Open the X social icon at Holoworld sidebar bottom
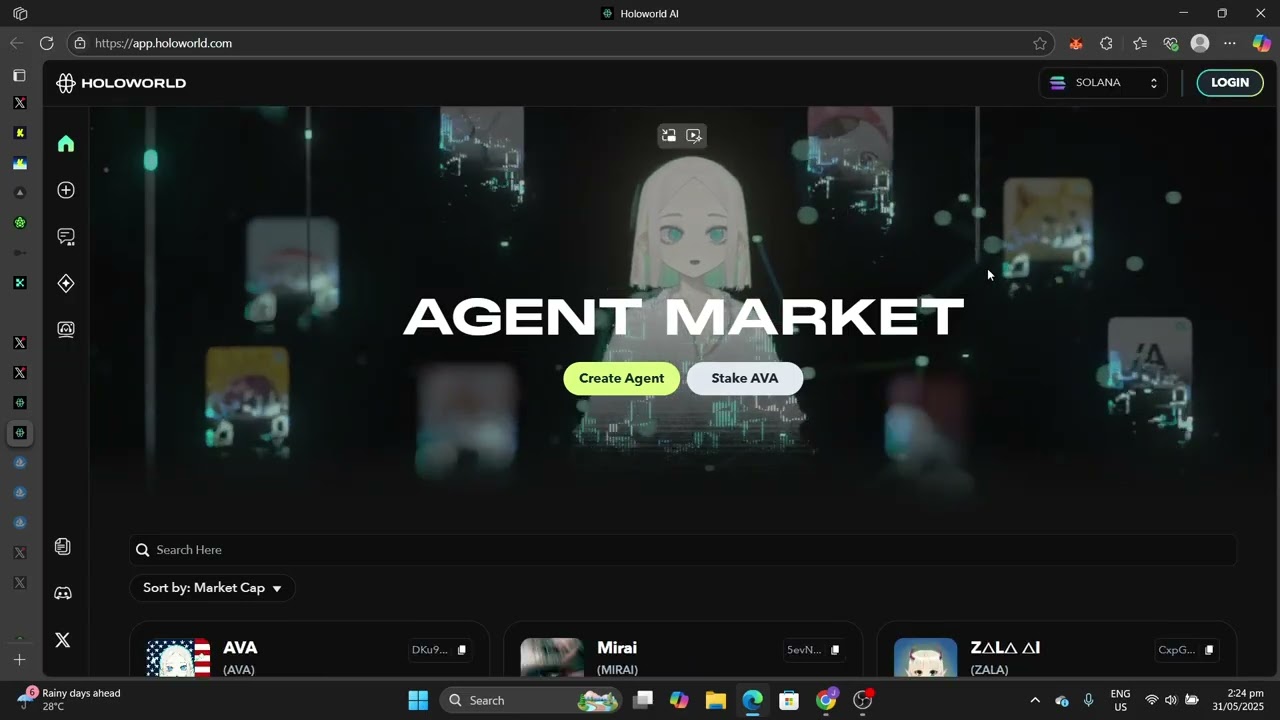Viewport: 1280px width, 720px height. pyautogui.click(x=63, y=640)
